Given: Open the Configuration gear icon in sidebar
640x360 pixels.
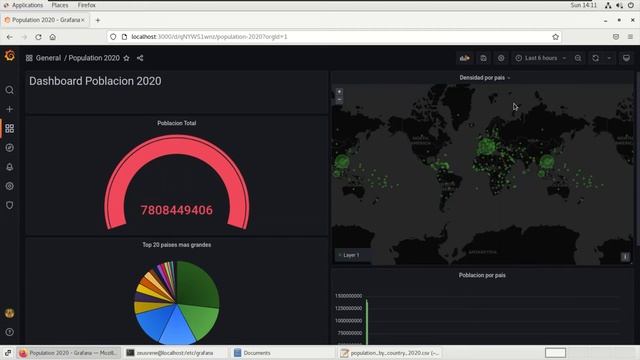Looking at the screenshot, I should click(9, 186).
